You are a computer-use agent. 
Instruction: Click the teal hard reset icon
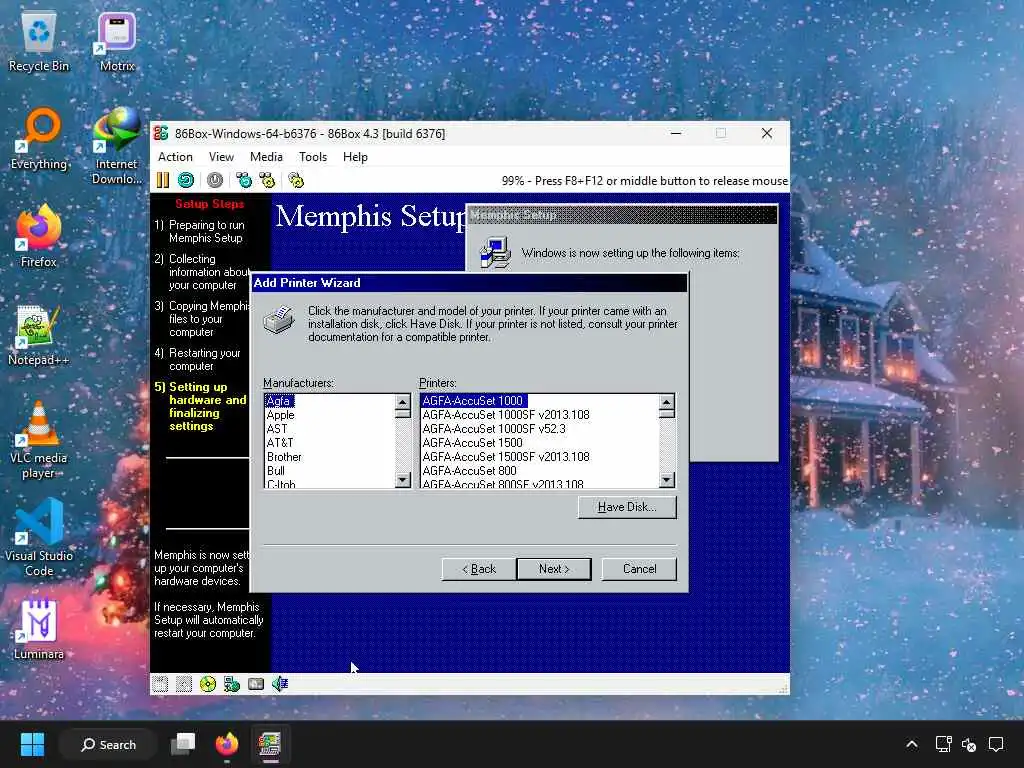[185, 180]
